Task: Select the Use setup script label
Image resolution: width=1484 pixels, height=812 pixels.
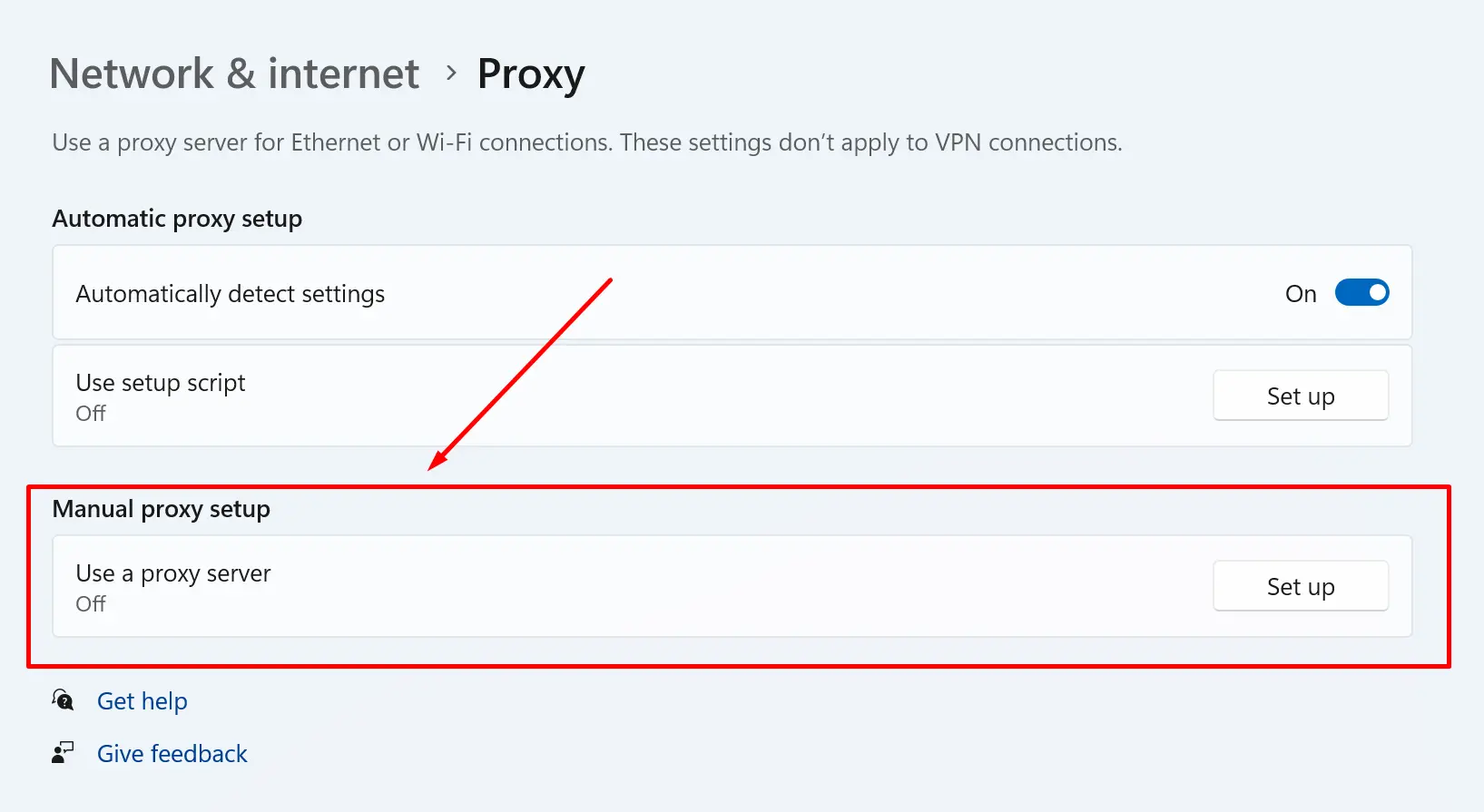Action: [161, 383]
